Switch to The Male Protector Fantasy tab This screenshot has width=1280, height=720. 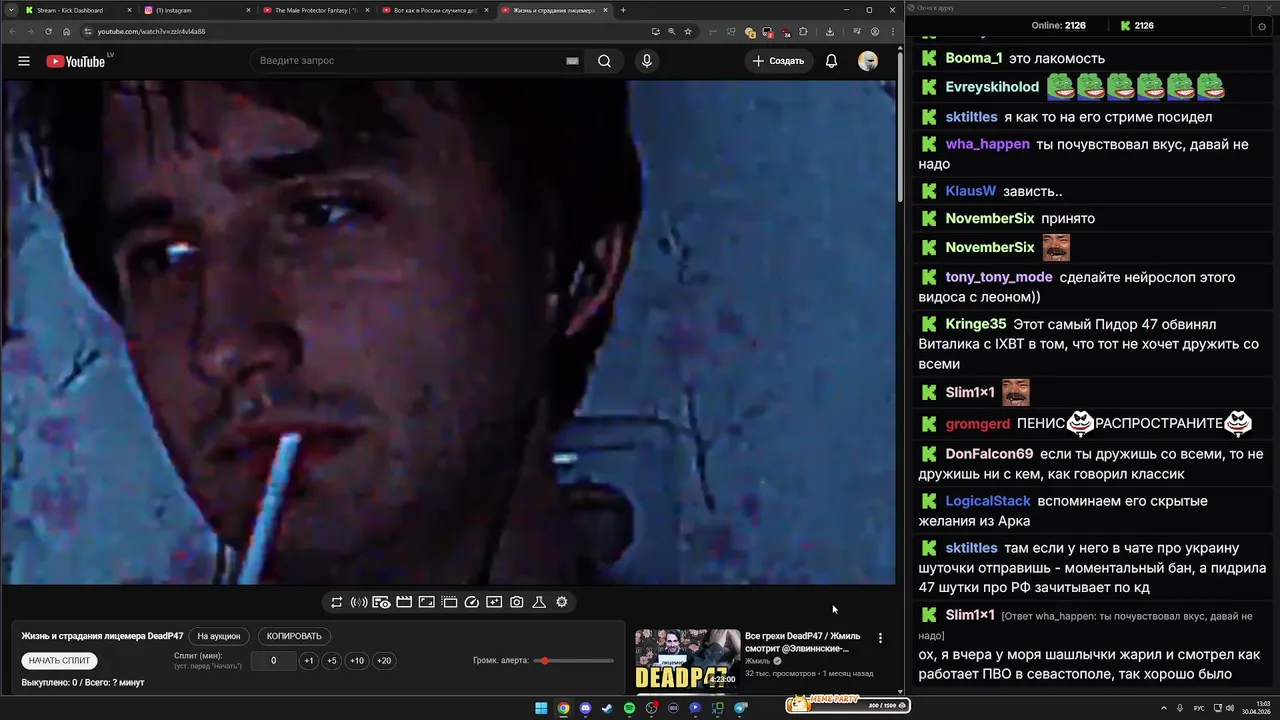coord(316,10)
